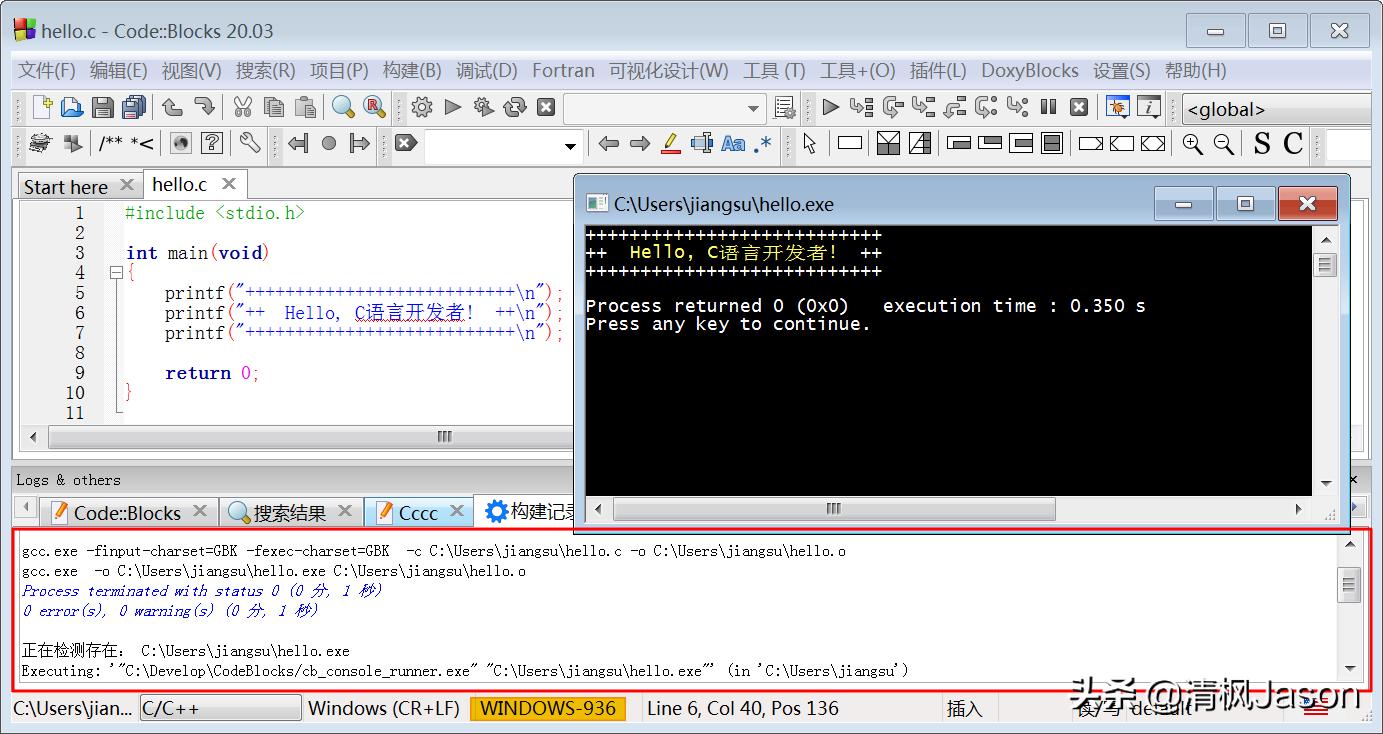1383x734 pixels.
Task: Click the WINDOWS-936 encoding in status bar
Action: [x=547, y=708]
